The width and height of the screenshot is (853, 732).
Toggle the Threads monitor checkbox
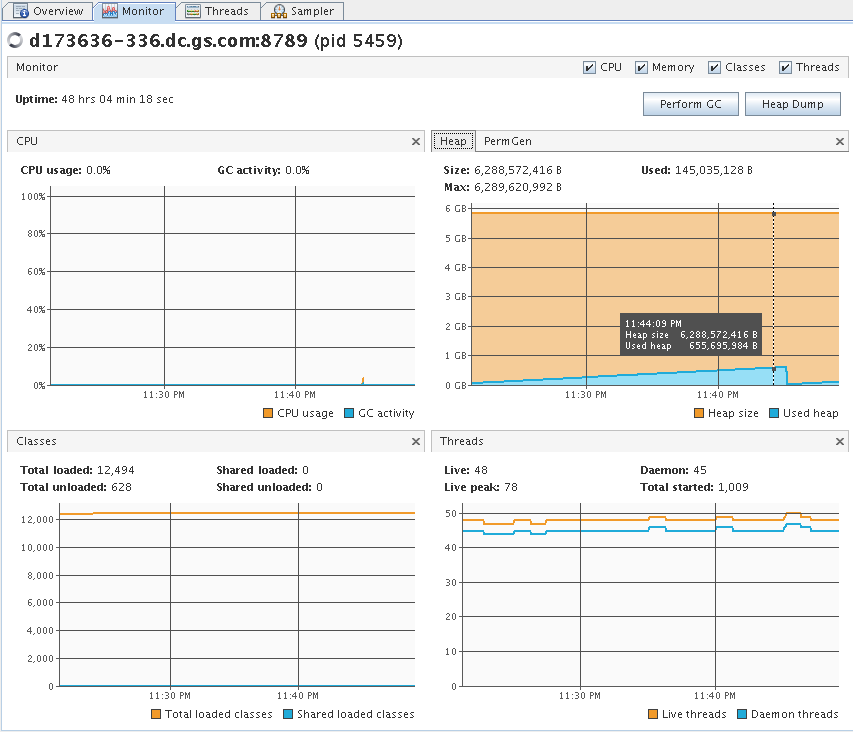pos(785,68)
